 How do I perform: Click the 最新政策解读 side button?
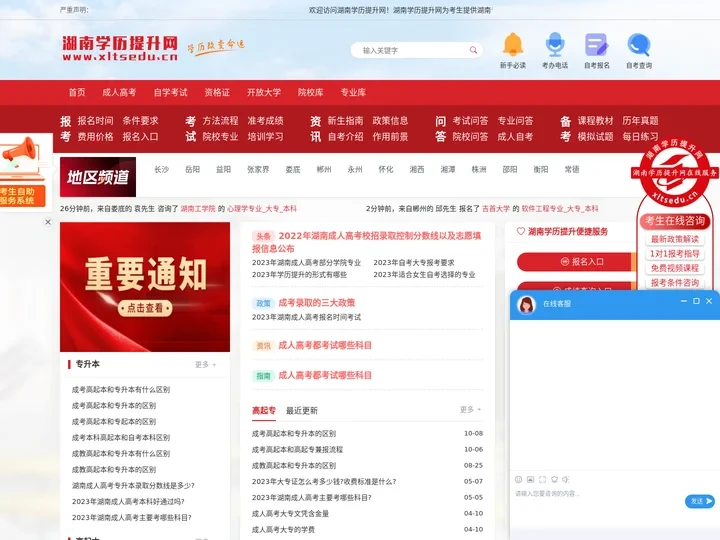[675, 239]
